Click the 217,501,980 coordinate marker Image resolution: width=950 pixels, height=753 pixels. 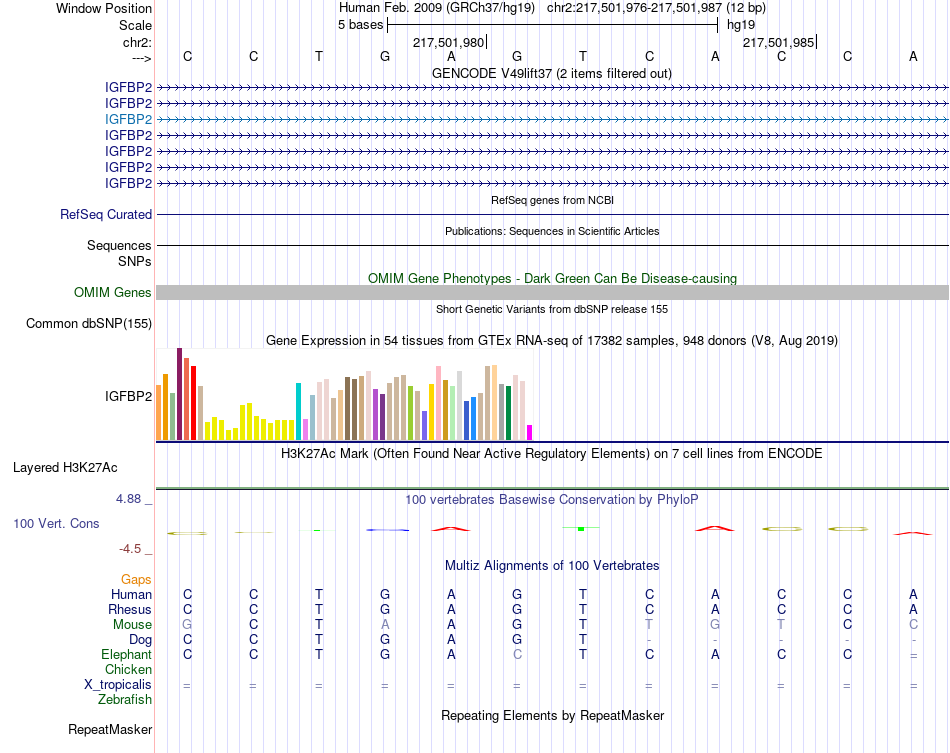tap(449, 42)
